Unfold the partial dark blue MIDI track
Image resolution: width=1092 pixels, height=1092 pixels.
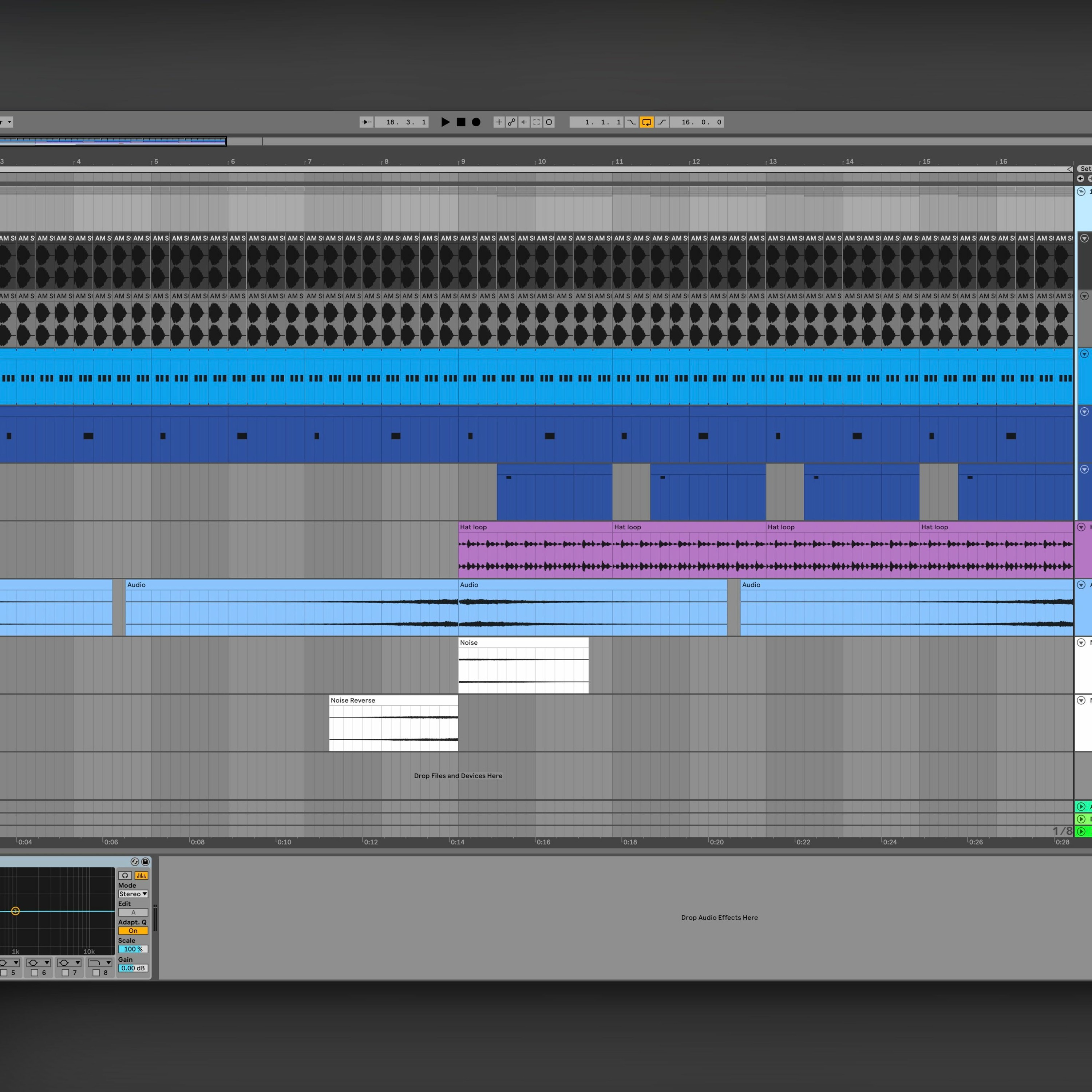click(1084, 469)
